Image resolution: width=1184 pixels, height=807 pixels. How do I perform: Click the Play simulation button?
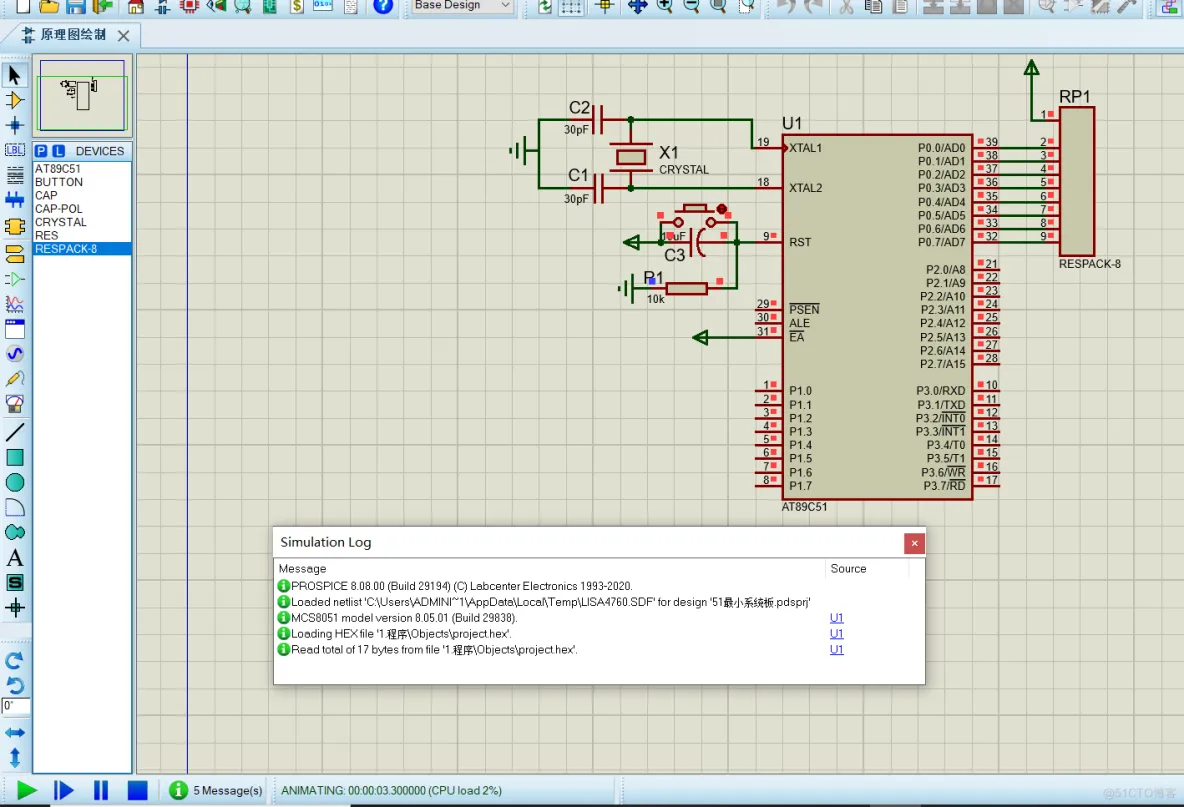26,790
